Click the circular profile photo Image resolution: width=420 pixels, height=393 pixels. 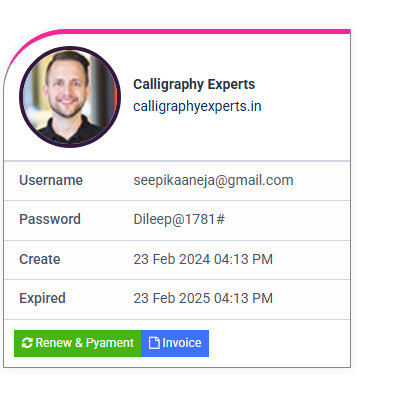(x=70, y=97)
